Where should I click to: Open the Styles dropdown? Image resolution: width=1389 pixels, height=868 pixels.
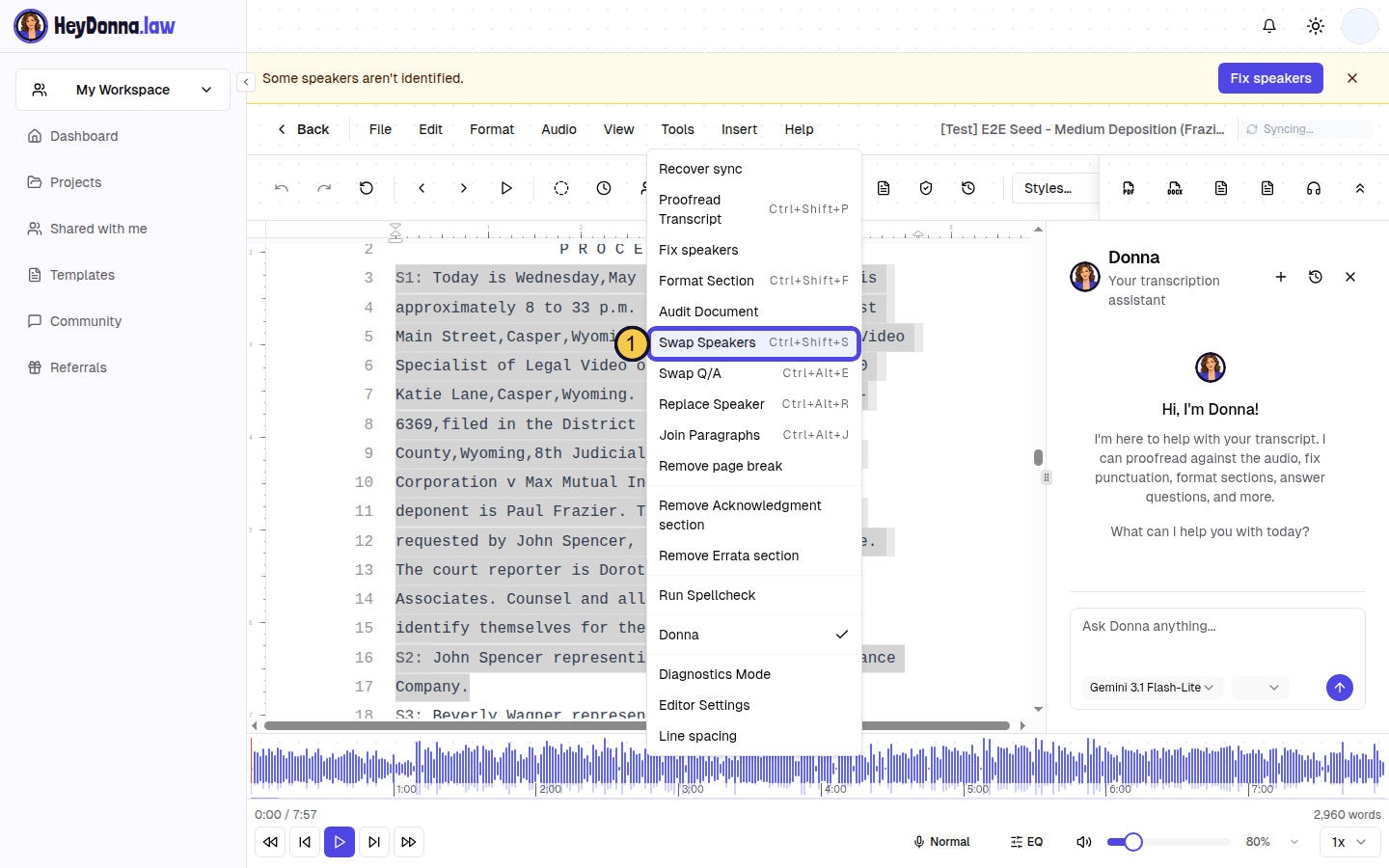coord(1056,188)
